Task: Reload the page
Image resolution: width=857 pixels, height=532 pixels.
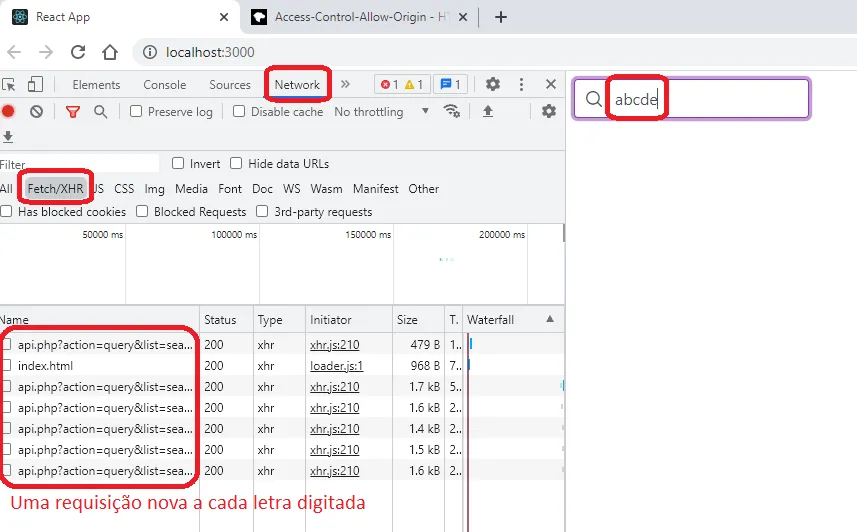Action: (x=78, y=52)
